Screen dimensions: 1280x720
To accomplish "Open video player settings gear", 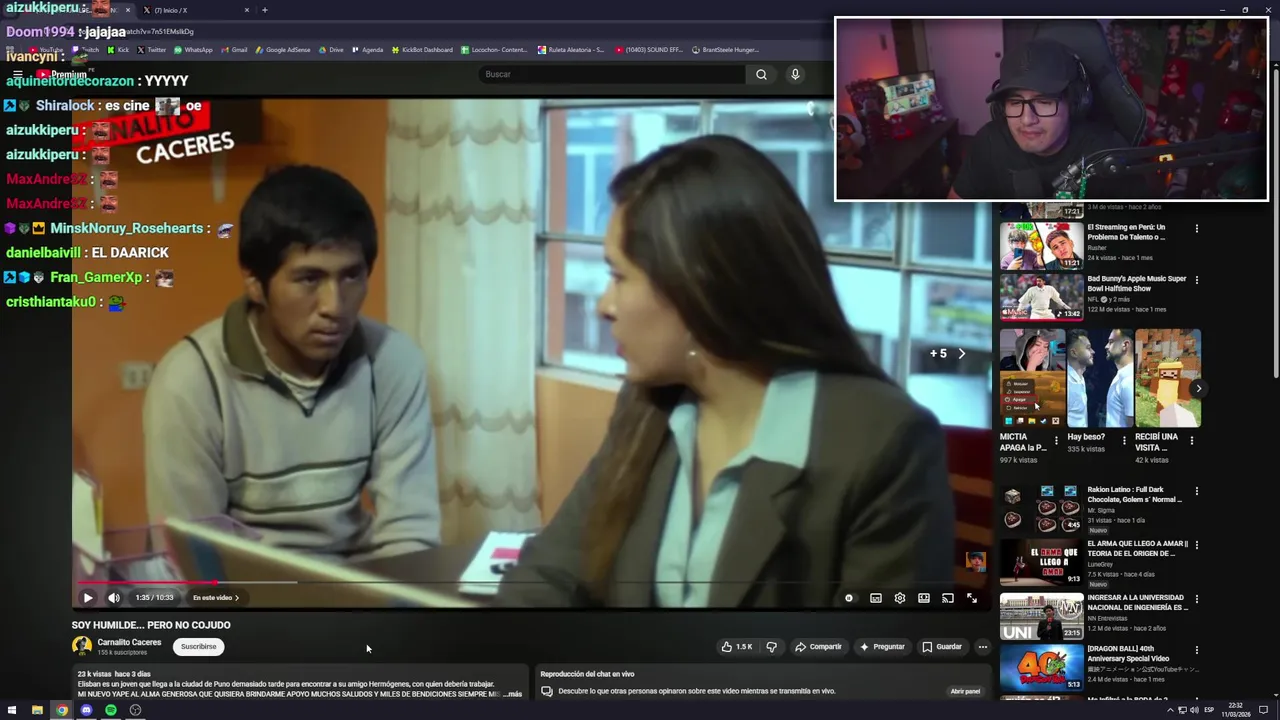I will (x=900, y=598).
